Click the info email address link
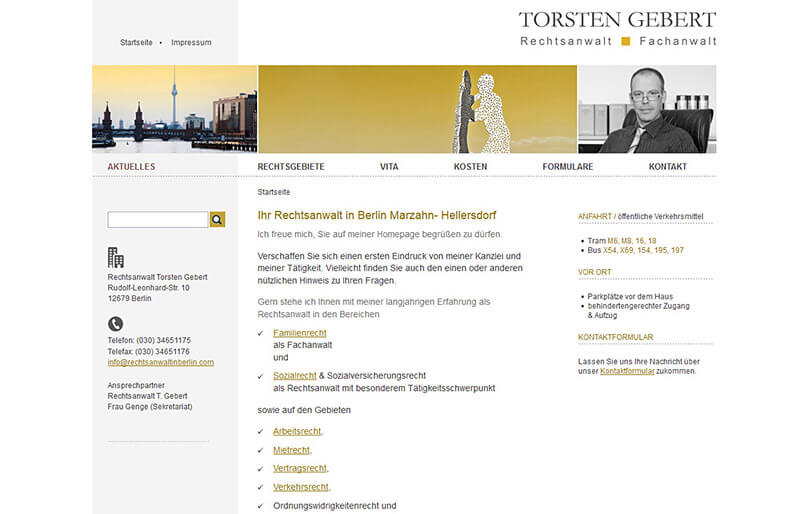Viewport: 800px width, 514px height. point(160,362)
